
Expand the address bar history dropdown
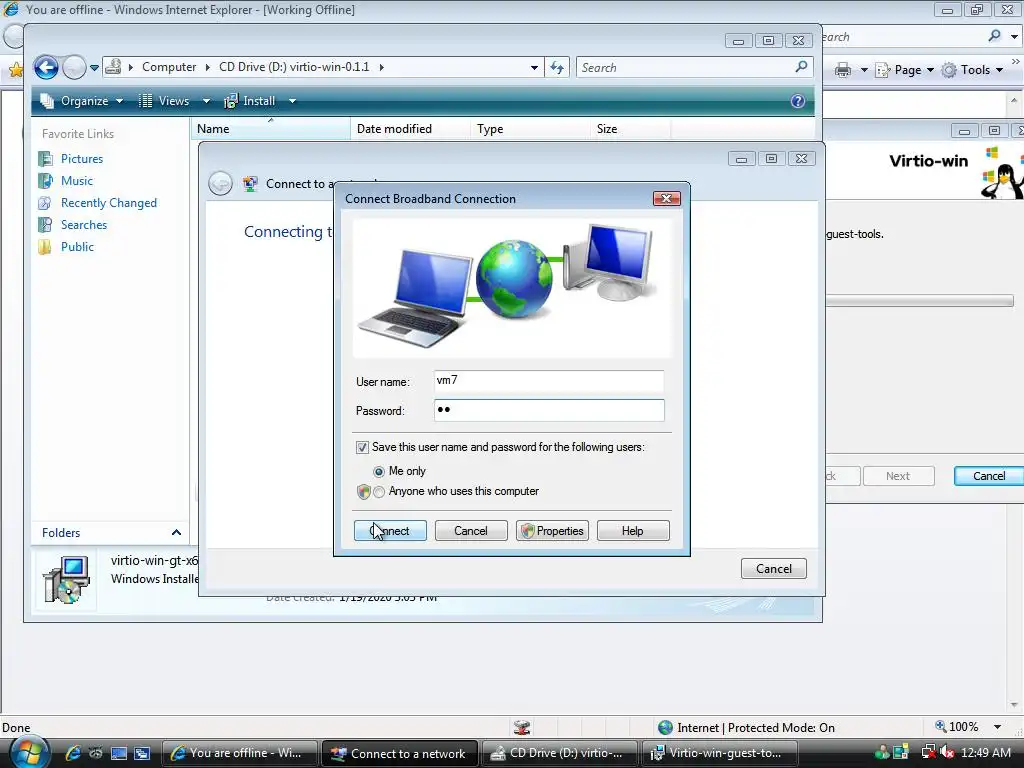point(534,67)
